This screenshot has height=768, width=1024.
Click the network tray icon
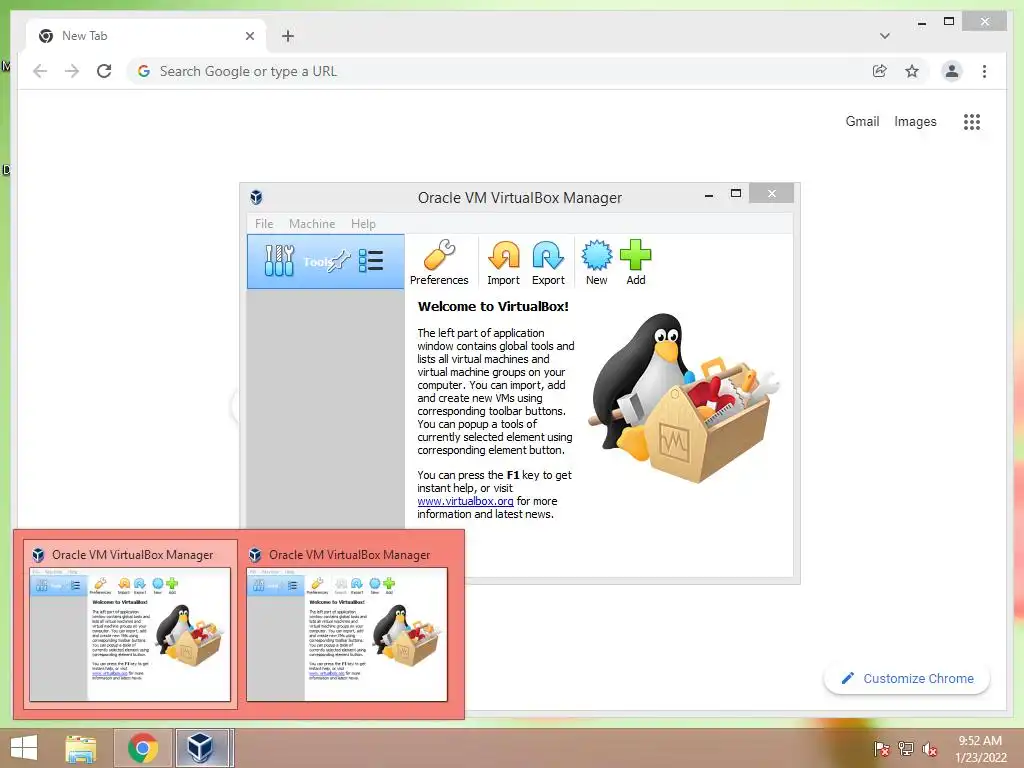point(906,749)
